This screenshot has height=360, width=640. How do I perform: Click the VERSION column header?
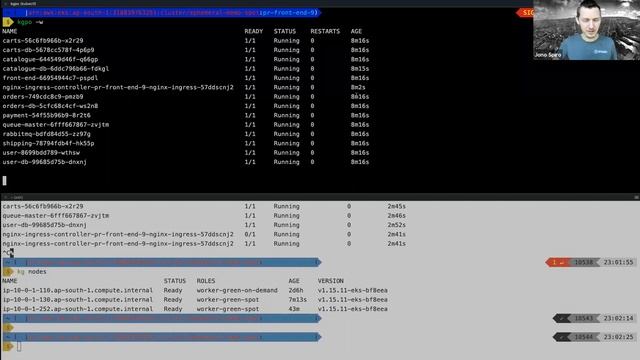coord(331,281)
